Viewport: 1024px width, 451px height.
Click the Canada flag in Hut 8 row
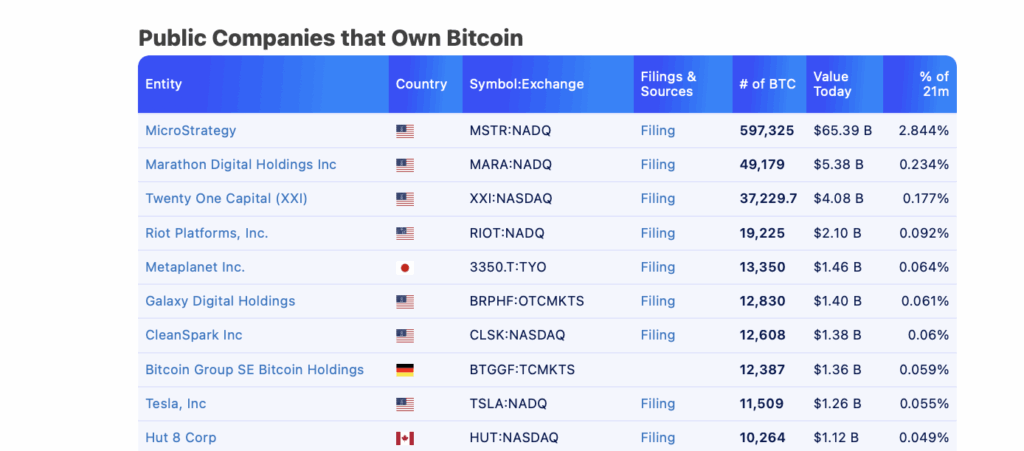pyautogui.click(x=405, y=438)
